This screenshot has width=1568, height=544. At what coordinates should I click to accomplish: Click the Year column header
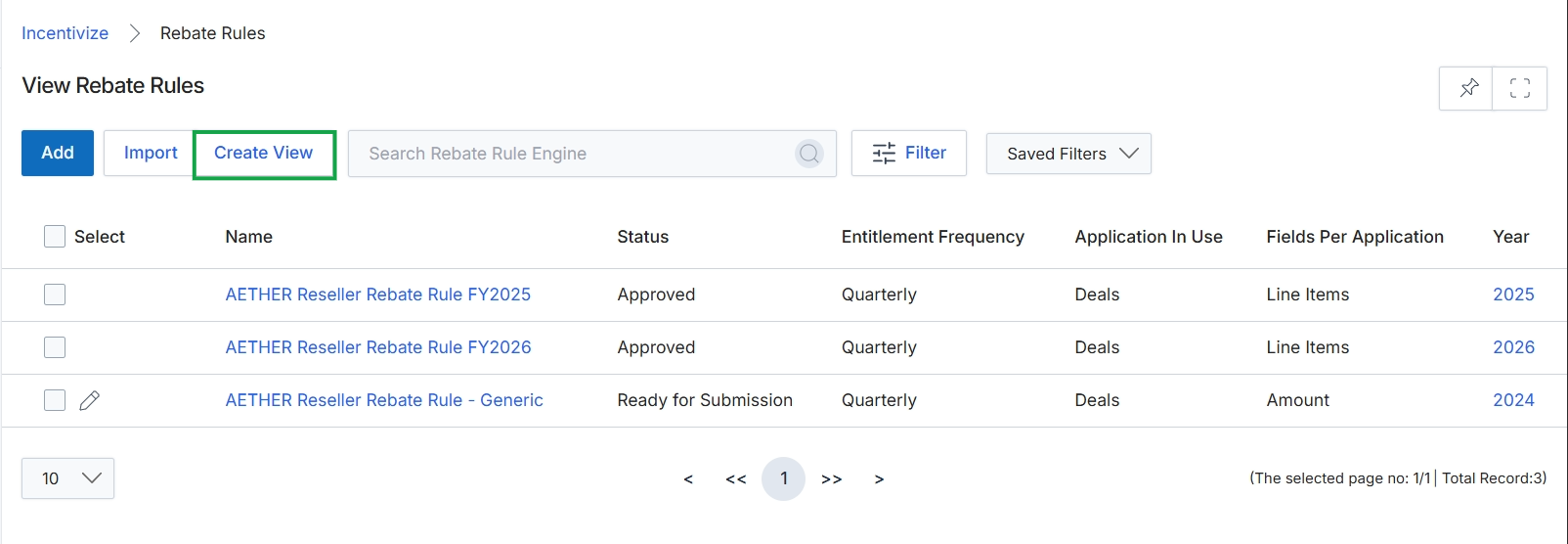1511,237
